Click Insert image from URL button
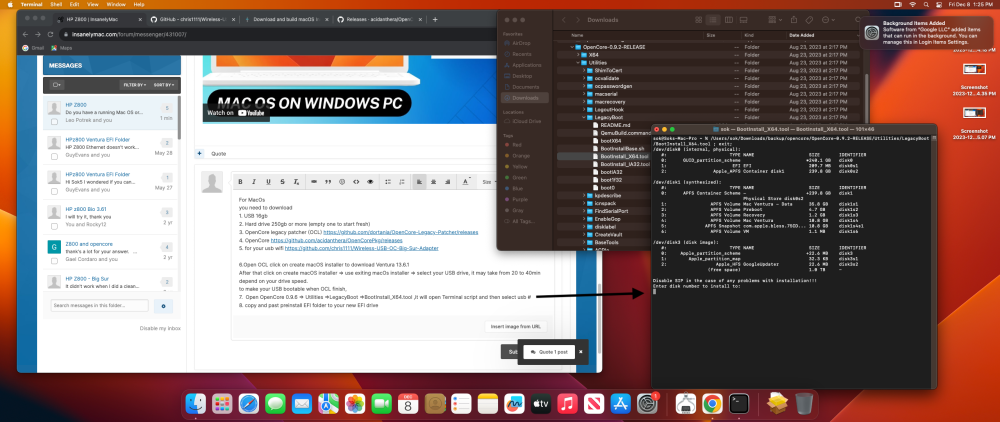The width and height of the screenshot is (1000, 422). [515, 326]
